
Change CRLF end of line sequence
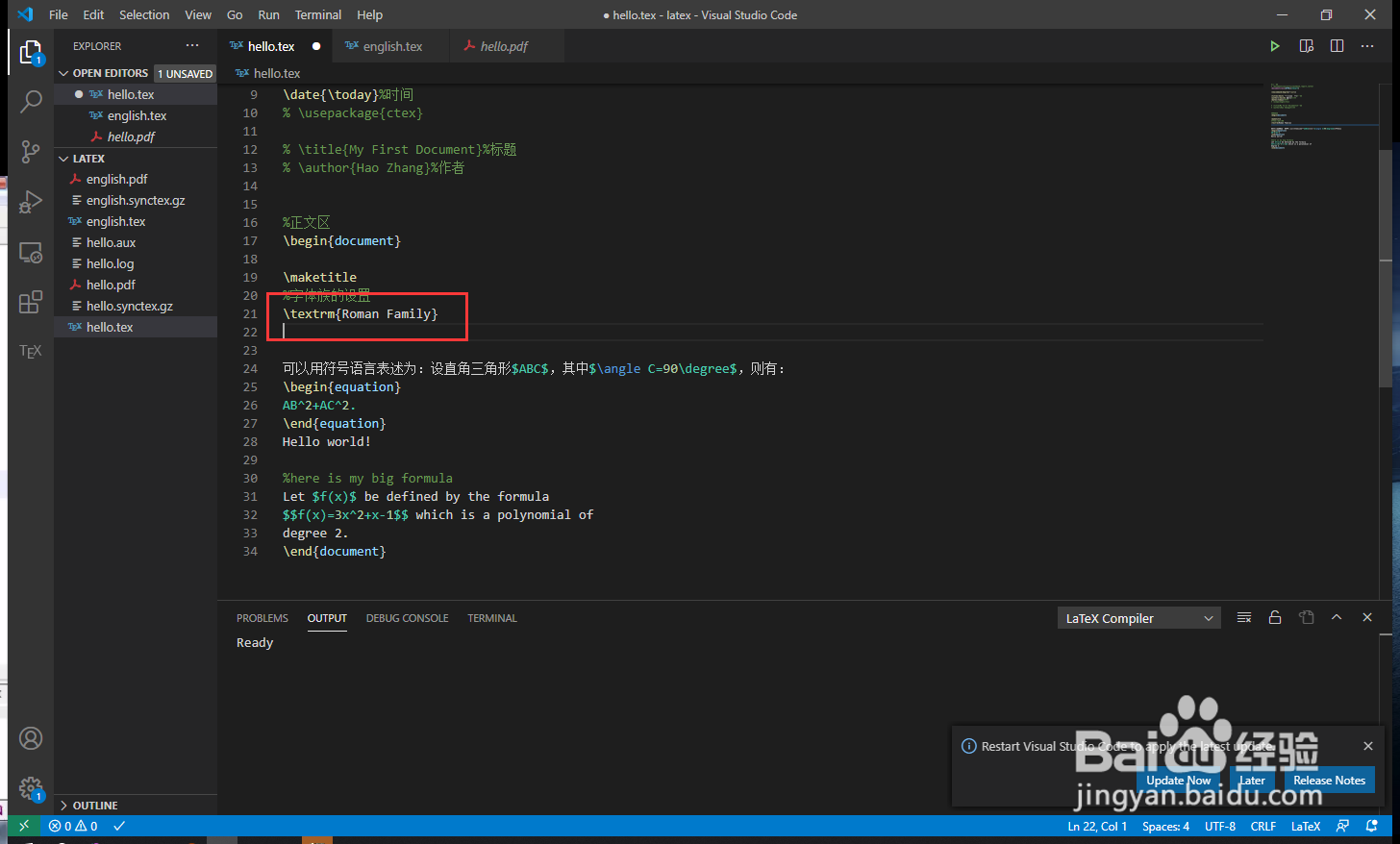pos(1263,826)
